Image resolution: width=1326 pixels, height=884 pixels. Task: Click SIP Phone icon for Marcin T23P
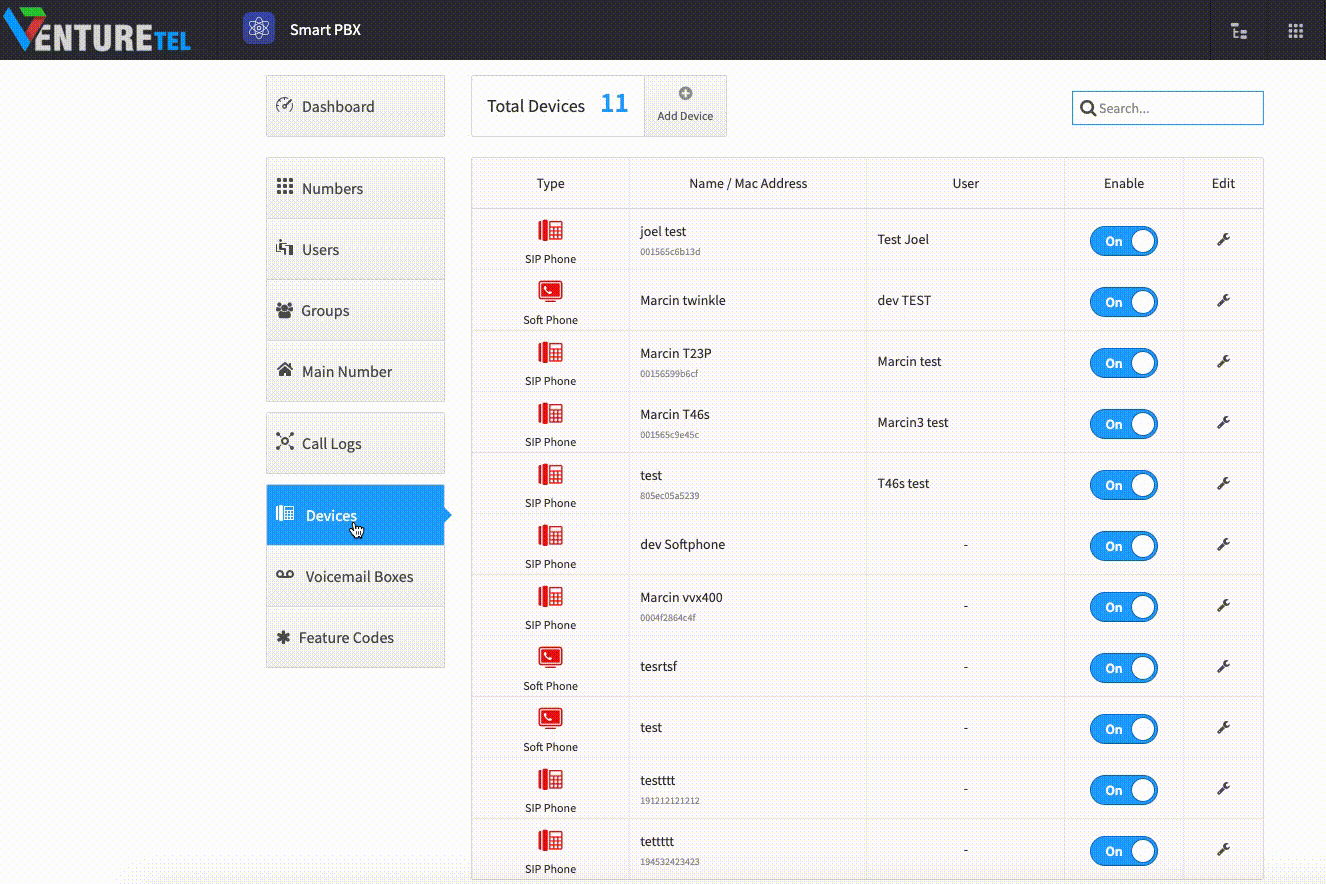[550, 353]
